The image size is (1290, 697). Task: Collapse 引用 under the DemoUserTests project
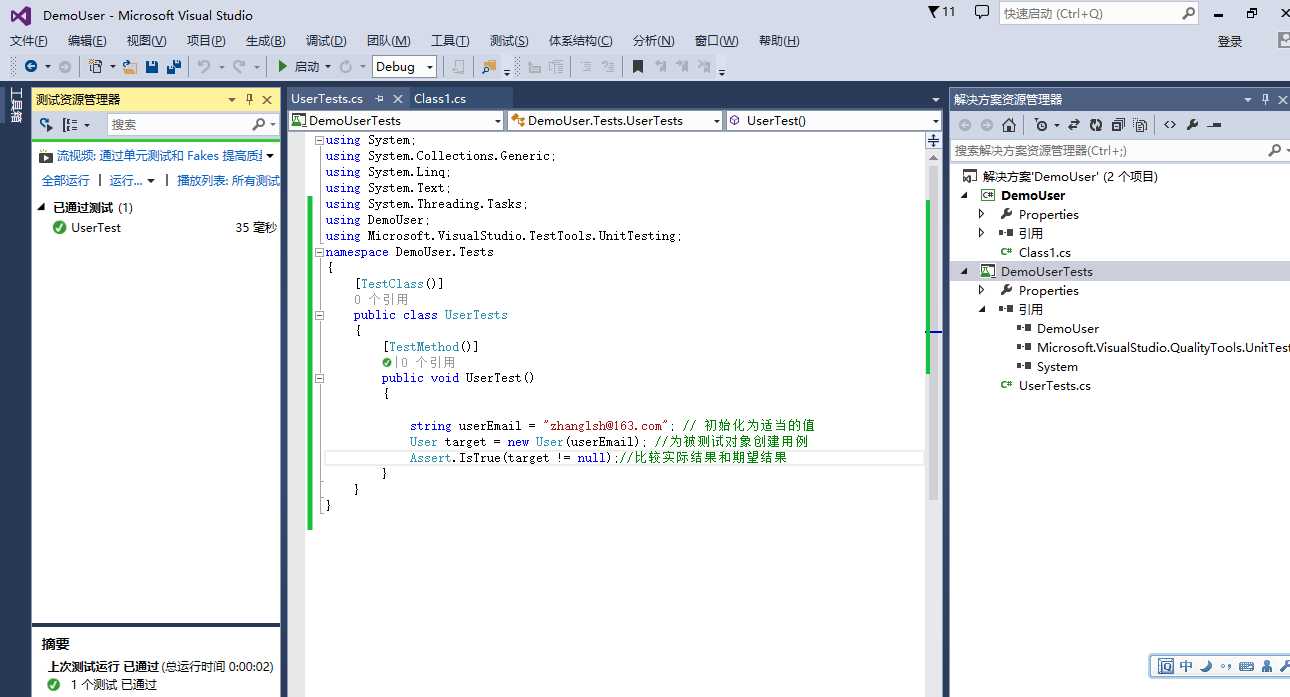click(981, 309)
